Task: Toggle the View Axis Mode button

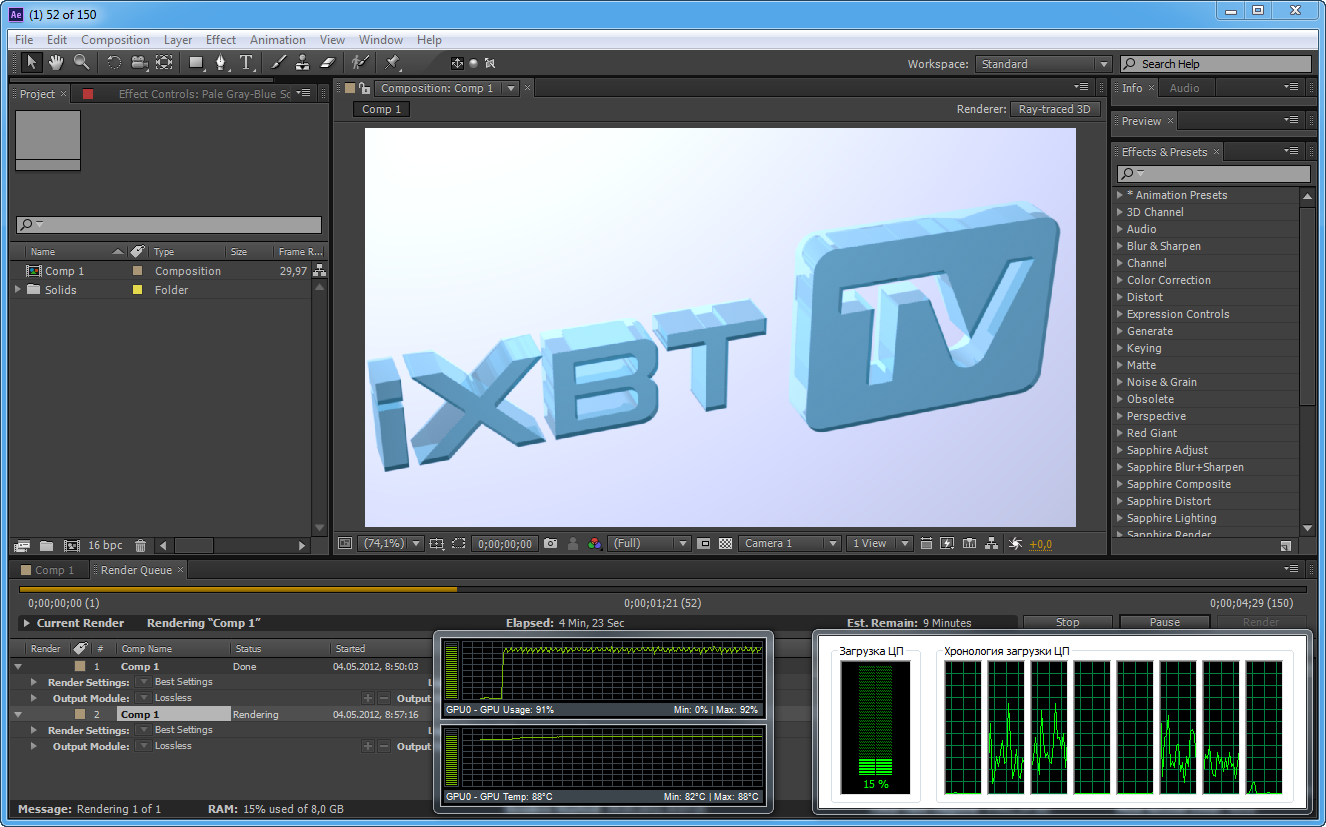Action: click(489, 63)
